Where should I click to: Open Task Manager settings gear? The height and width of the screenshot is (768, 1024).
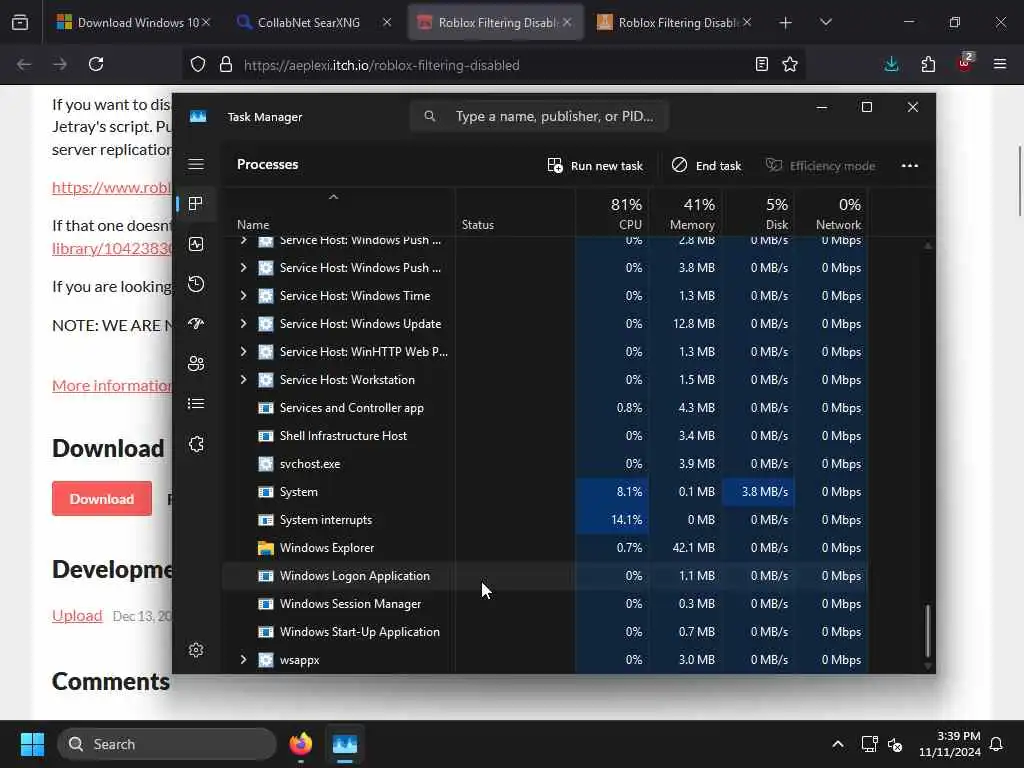click(196, 650)
